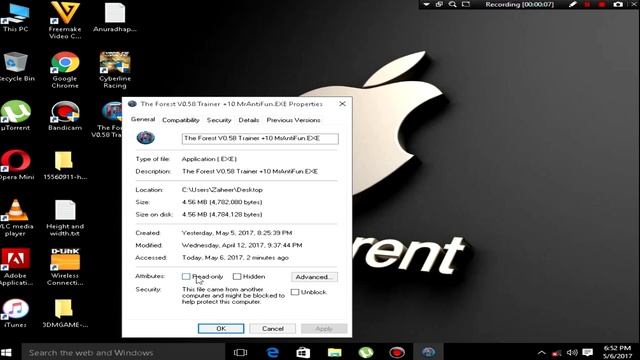Image resolution: width=640 pixels, height=360 pixels.
Task: Open Advanced attributes dialog
Action: (314, 277)
